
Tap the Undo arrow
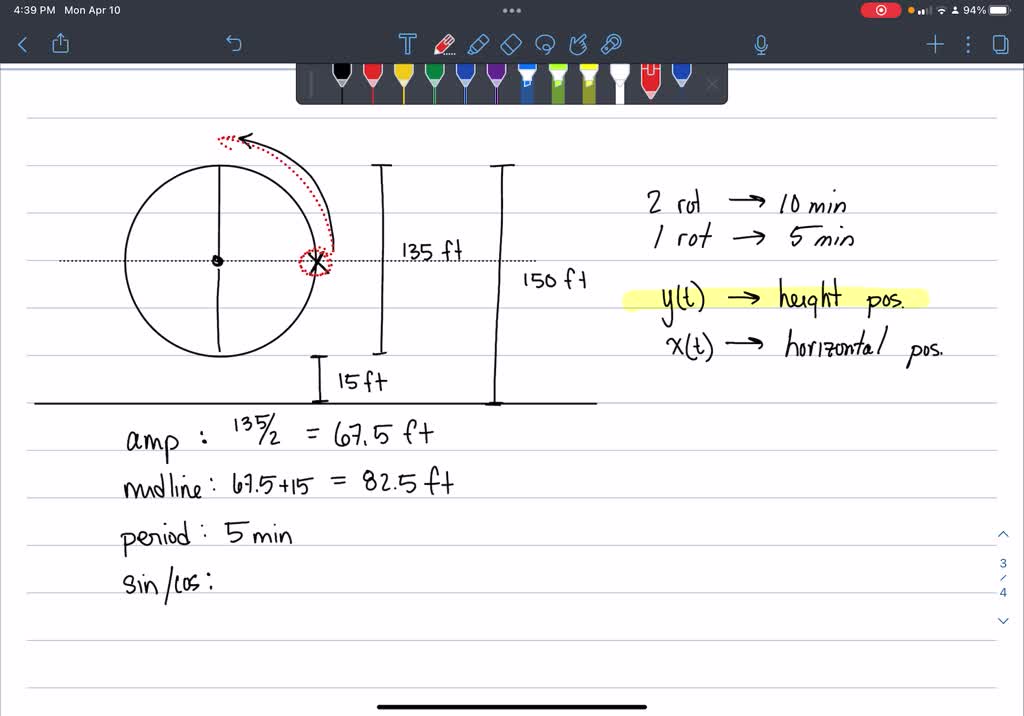[233, 44]
